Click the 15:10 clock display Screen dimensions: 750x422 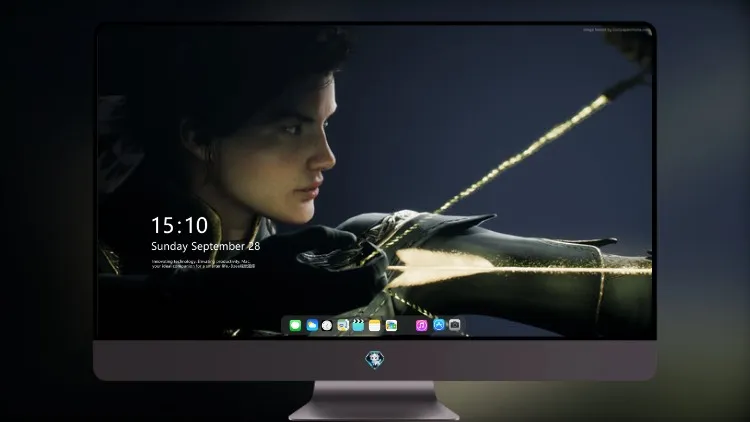click(x=179, y=225)
